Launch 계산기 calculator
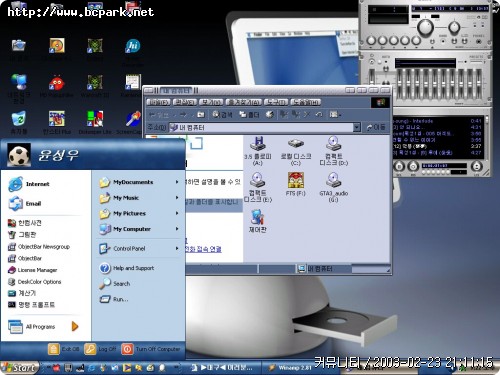Screen dimensions: 500x375 [22, 293]
